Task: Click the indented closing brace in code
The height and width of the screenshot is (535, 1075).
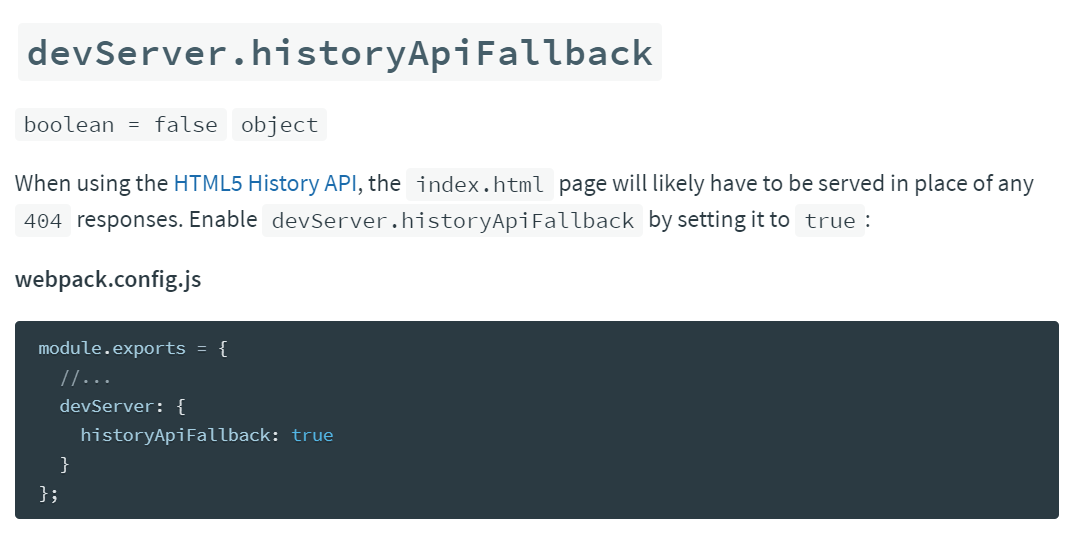Action: pos(65,464)
